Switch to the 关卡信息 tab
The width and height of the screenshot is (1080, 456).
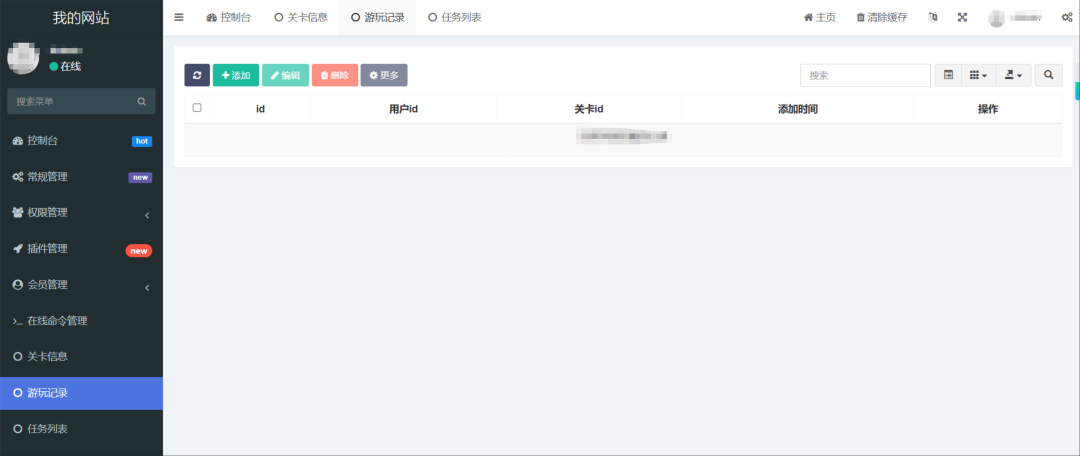301,17
